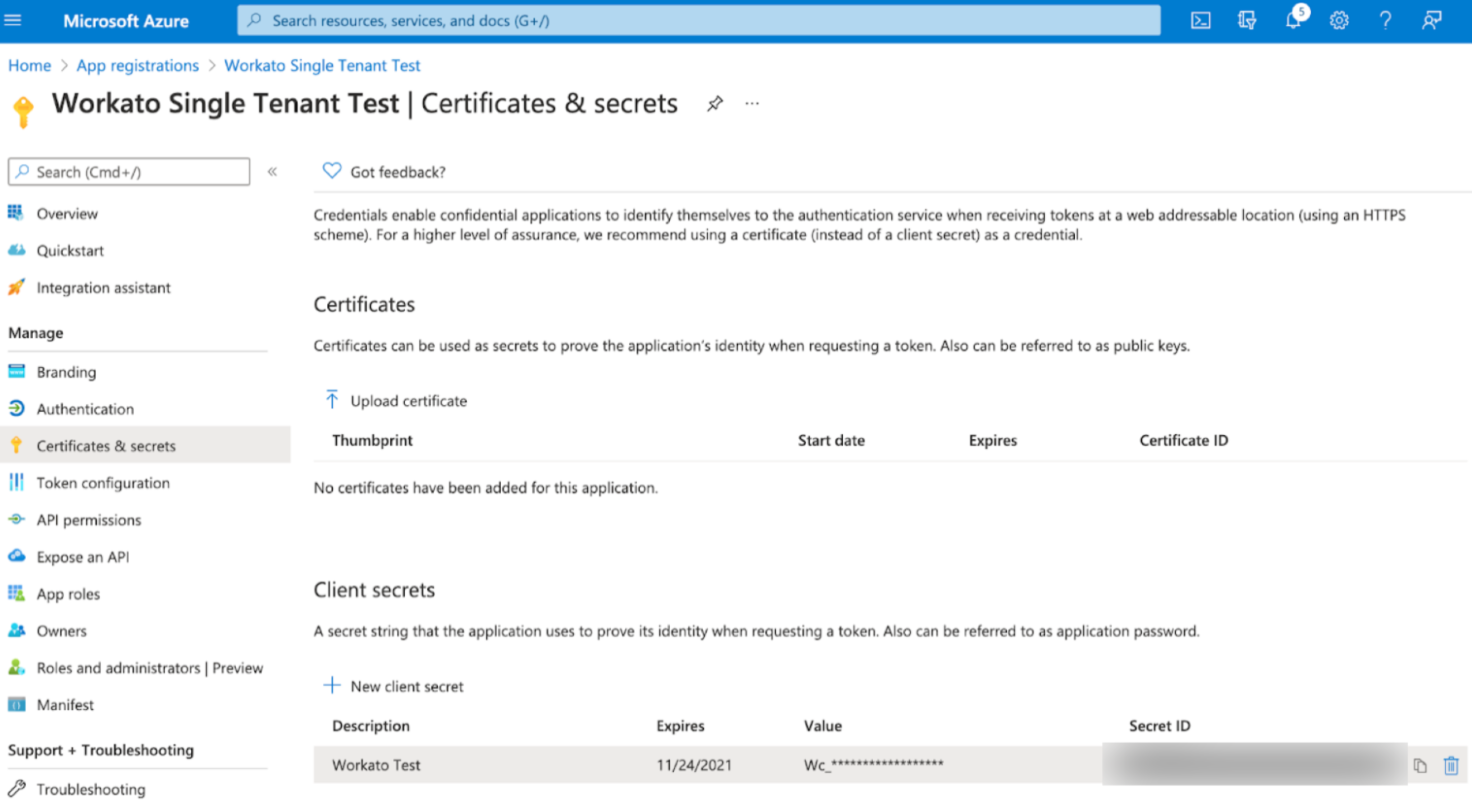1472x812 pixels.
Task: Click the Start date column header
Action: pos(831,440)
